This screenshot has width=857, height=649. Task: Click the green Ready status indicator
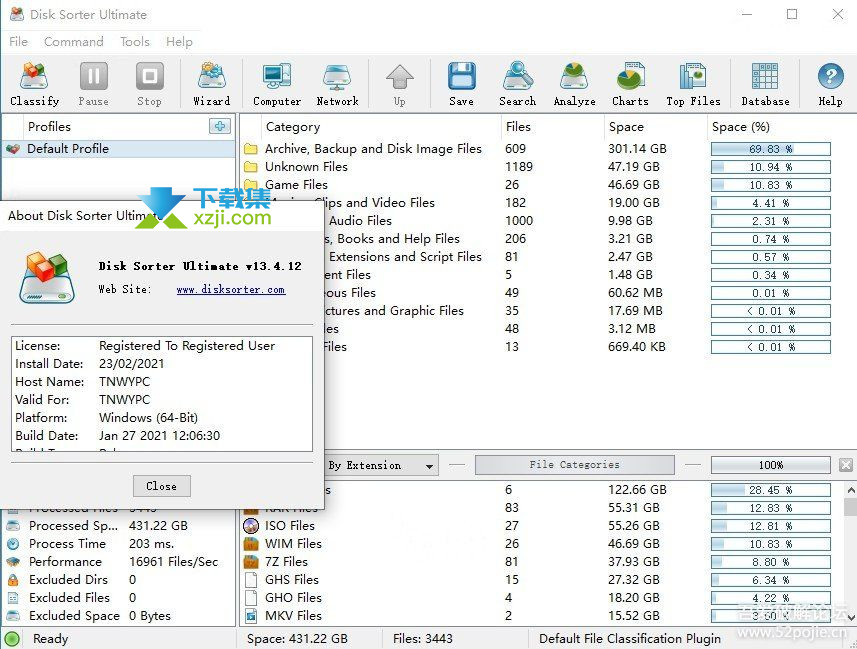tap(12, 639)
